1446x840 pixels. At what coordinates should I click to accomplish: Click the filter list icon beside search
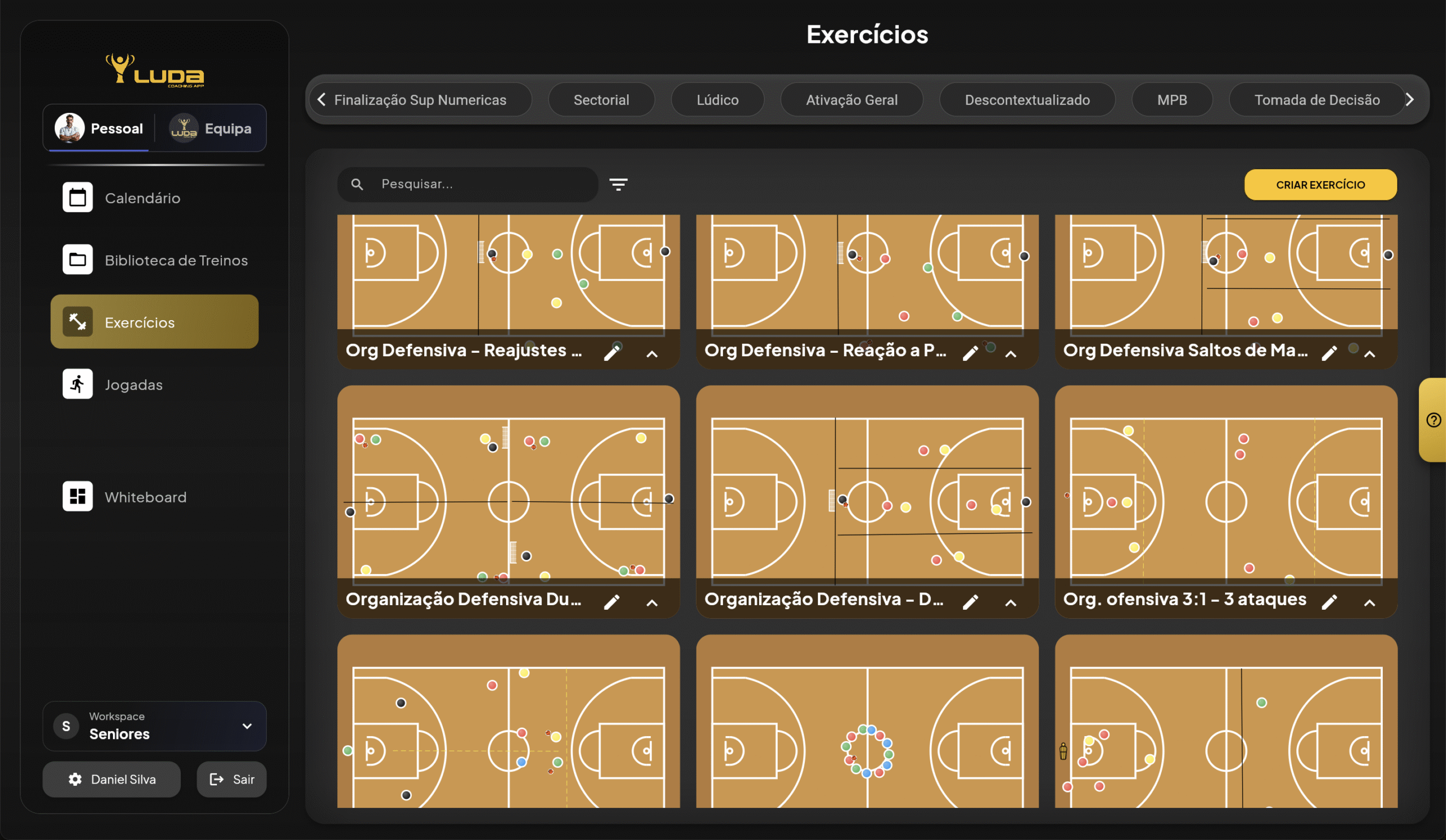tap(618, 184)
